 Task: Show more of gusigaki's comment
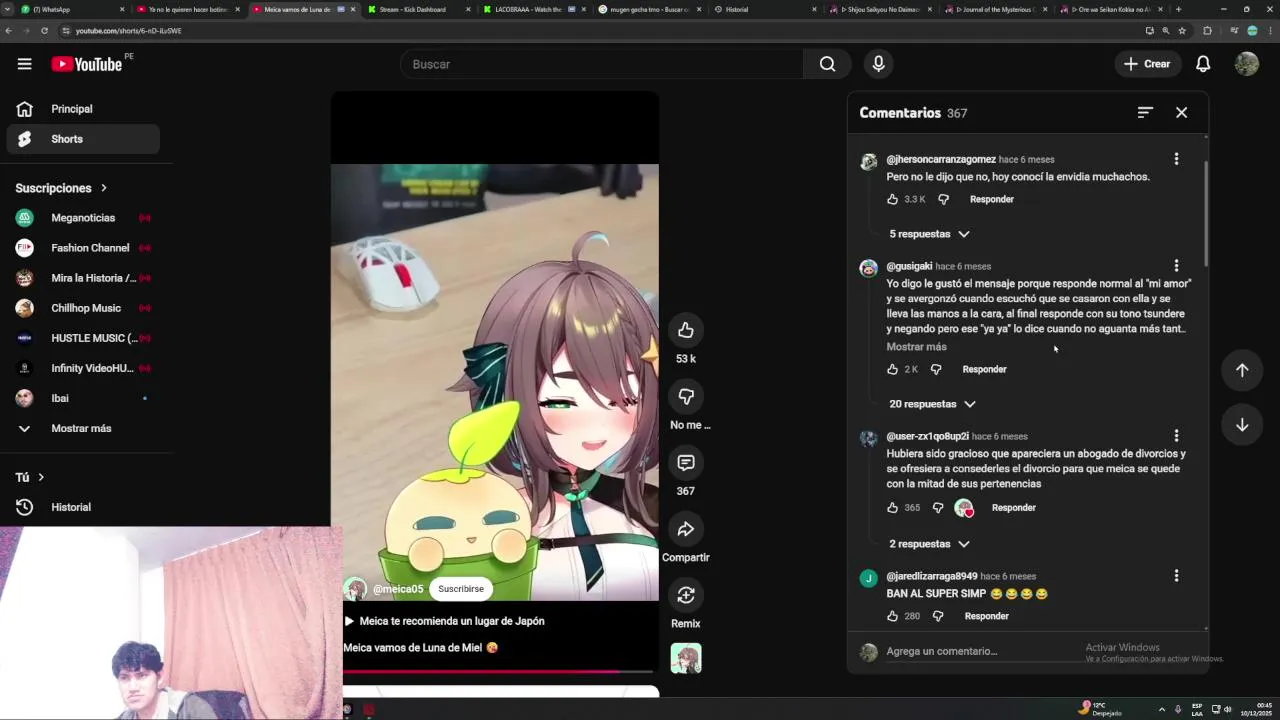click(x=916, y=347)
